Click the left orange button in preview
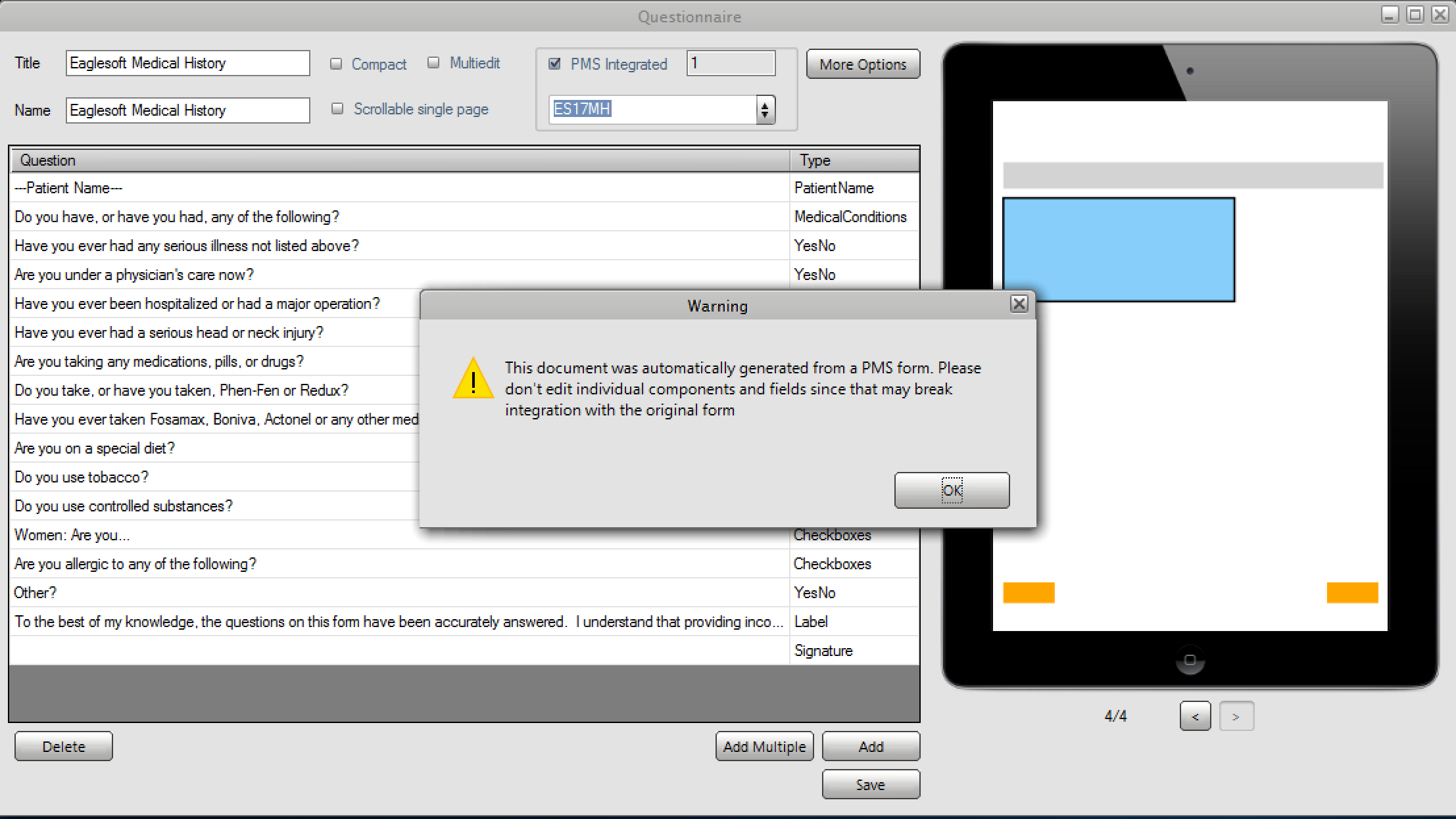The image size is (1456, 819). pos(1029,592)
